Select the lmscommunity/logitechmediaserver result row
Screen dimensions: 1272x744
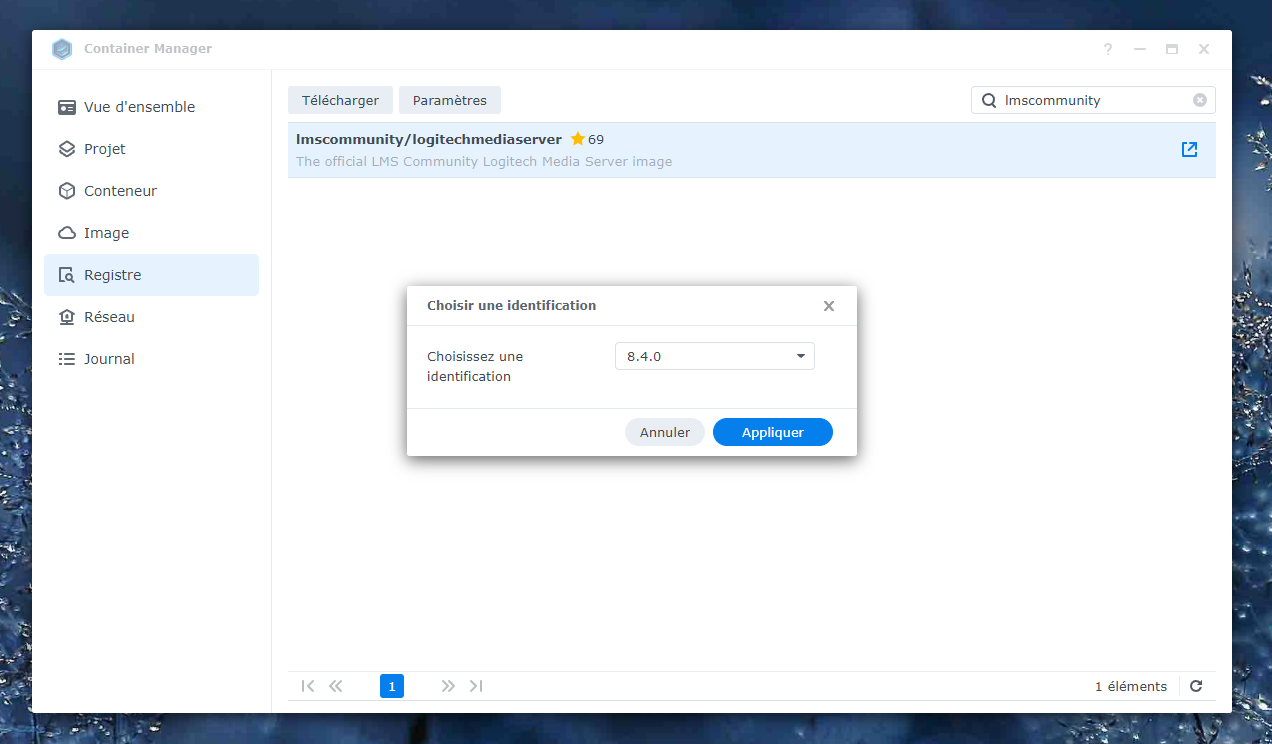click(752, 150)
